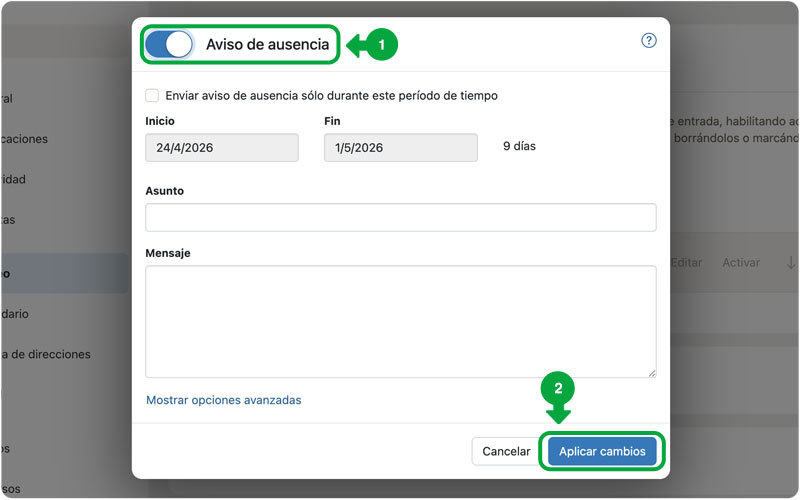Click Activar in the background panel

(x=741, y=263)
